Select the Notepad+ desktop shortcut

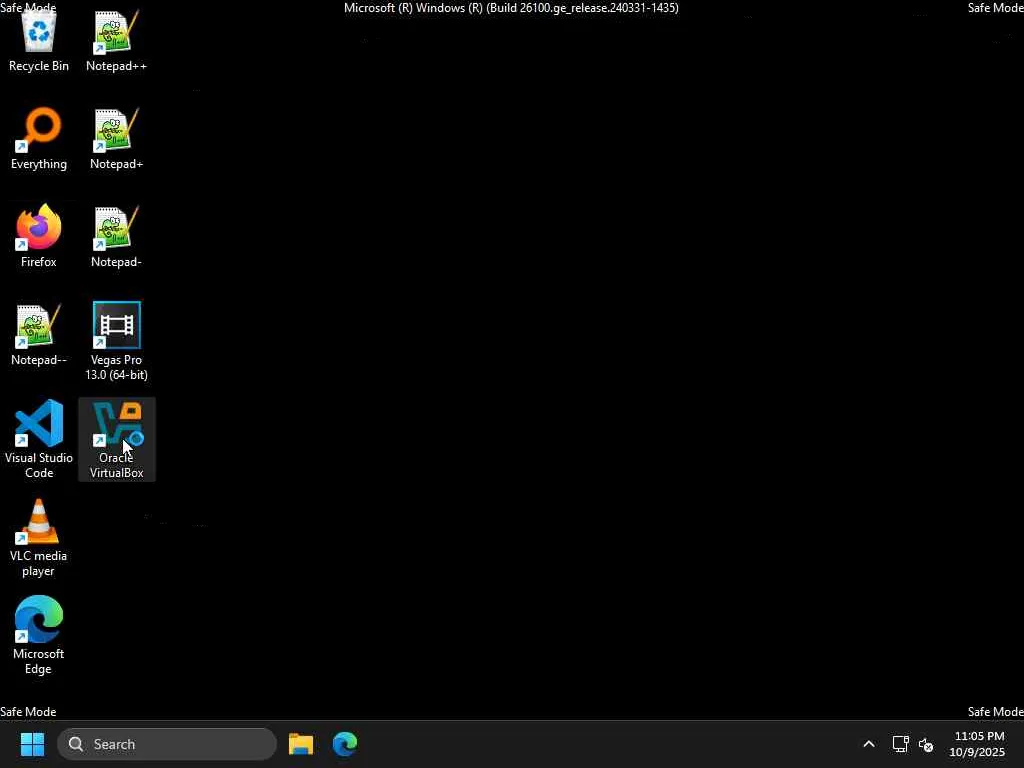coord(116,138)
